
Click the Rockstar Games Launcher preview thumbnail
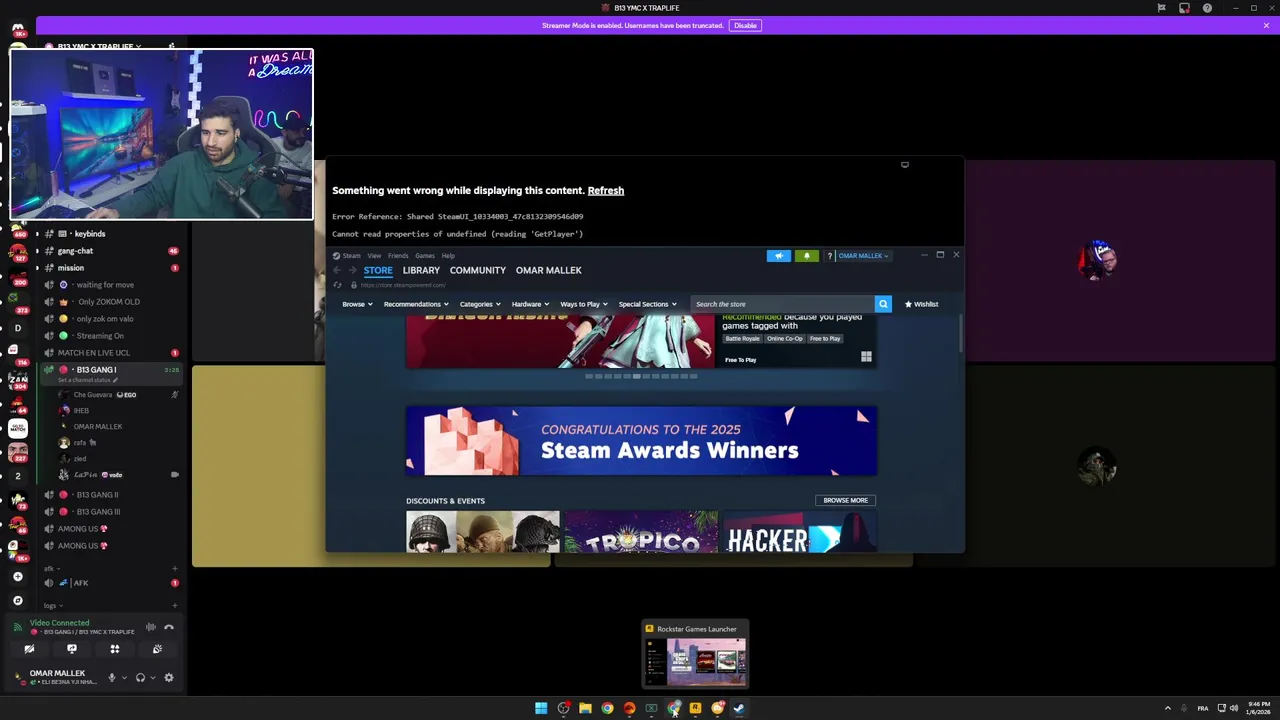tap(696, 660)
